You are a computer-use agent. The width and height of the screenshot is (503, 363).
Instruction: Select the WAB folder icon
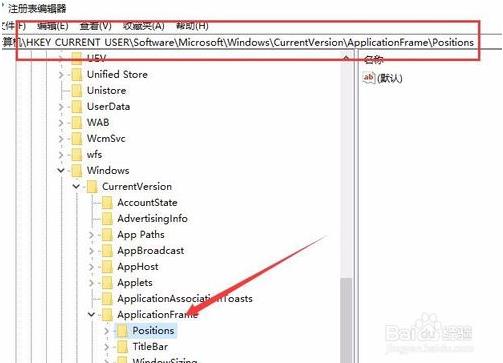tap(77, 123)
